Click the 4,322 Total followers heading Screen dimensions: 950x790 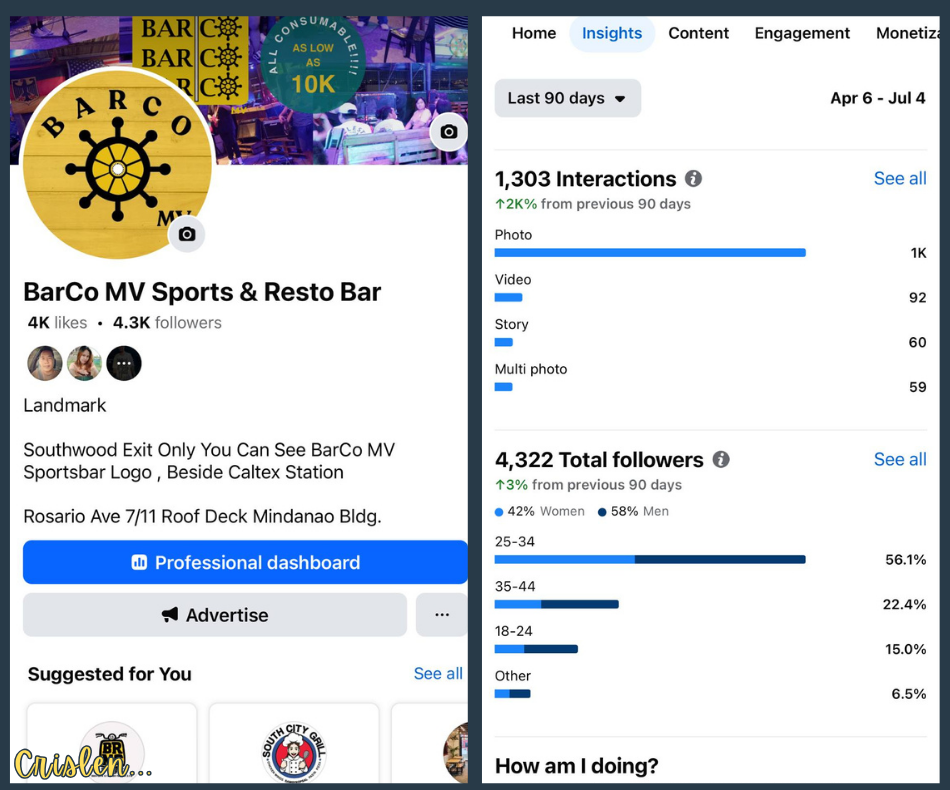599,460
